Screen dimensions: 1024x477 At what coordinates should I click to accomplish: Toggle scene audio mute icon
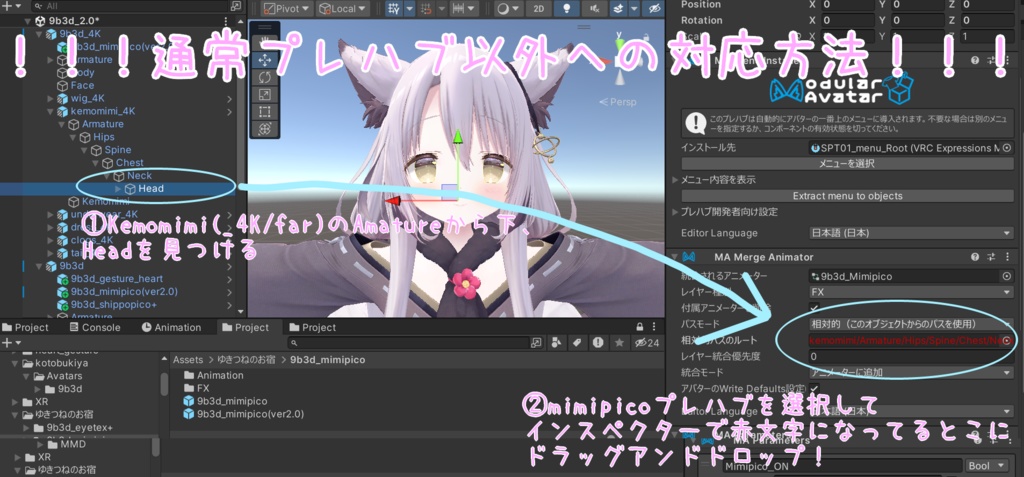(x=594, y=8)
